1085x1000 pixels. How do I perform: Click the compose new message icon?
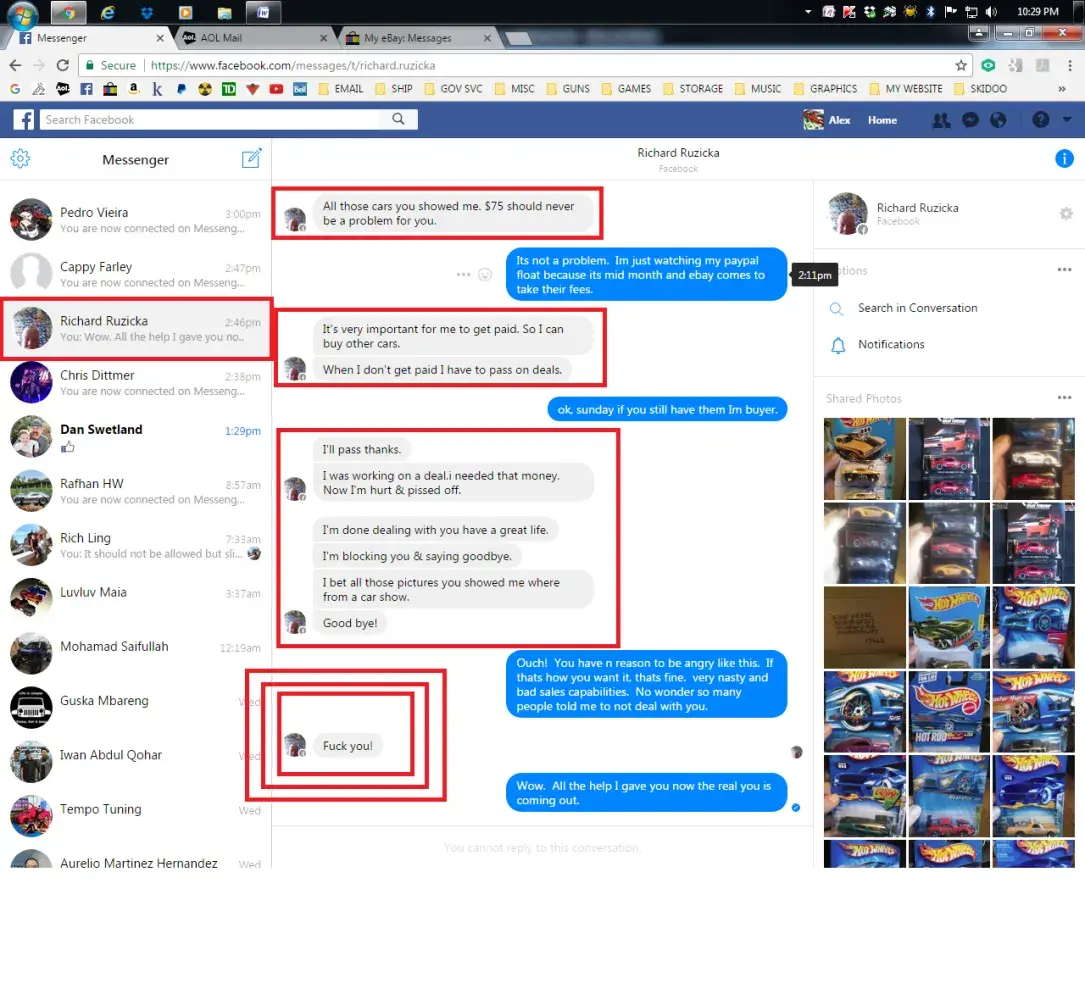pos(252,159)
